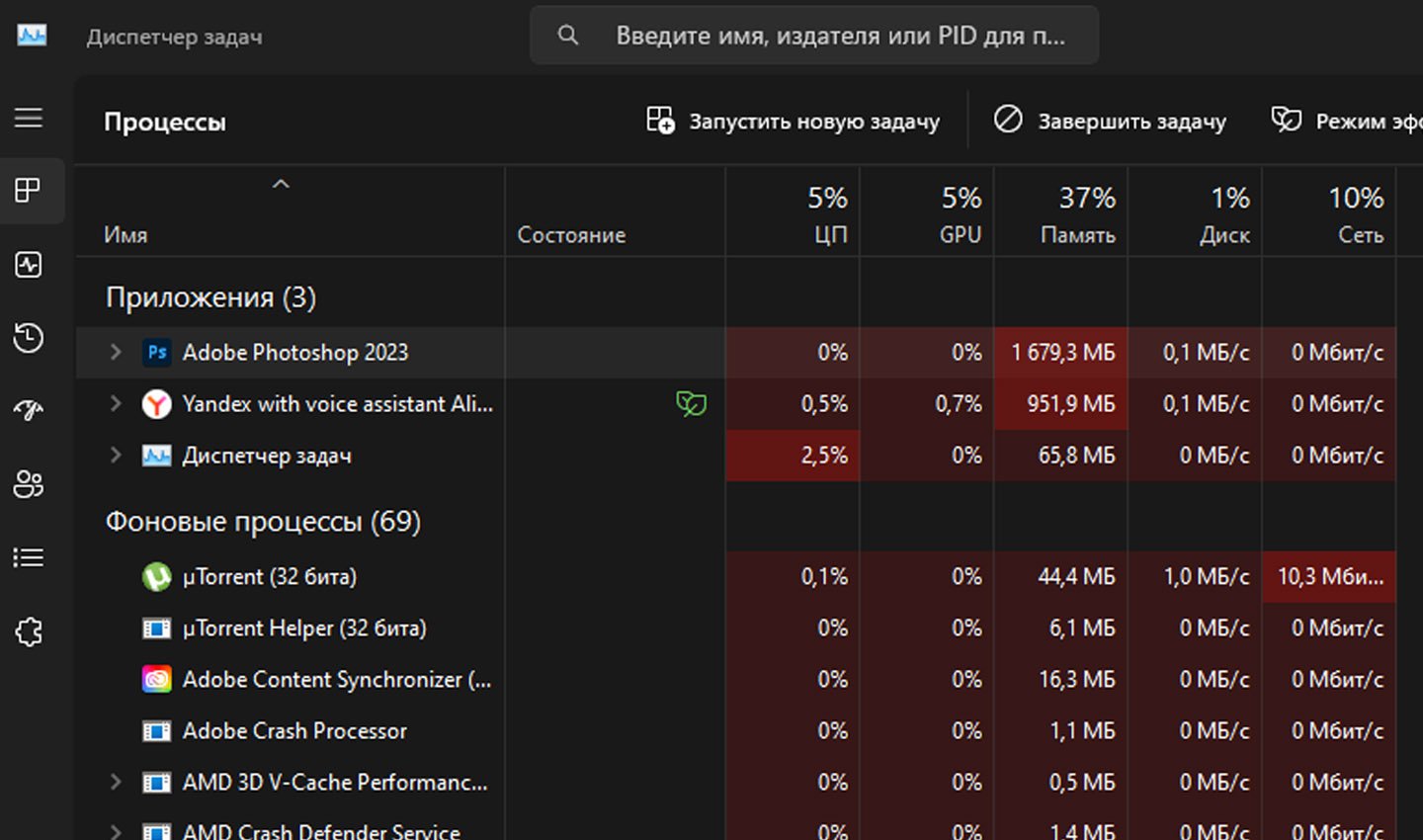Click the process search input field

[x=814, y=36]
